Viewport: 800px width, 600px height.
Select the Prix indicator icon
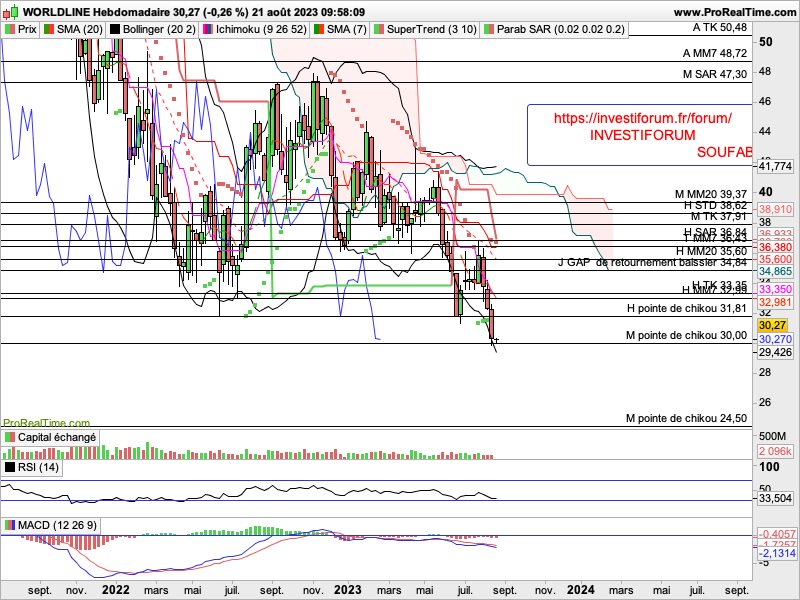10,30
